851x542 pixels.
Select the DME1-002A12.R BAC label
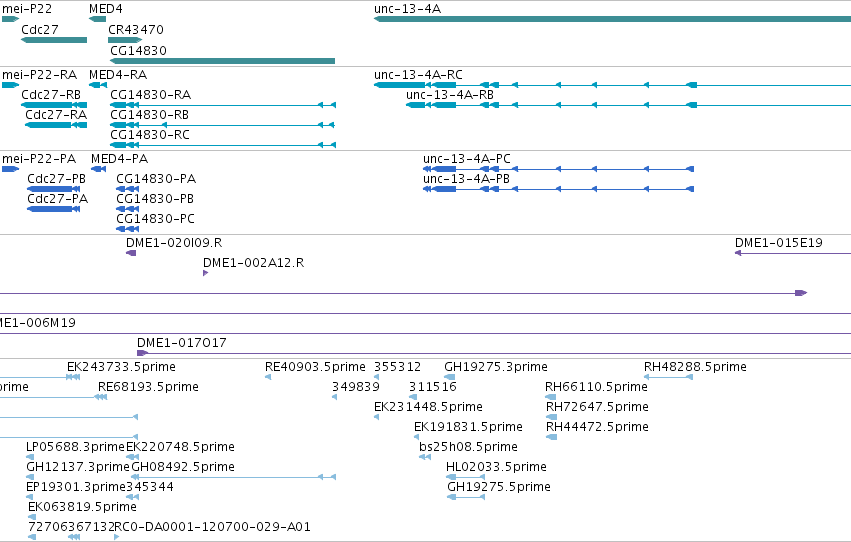coord(253,263)
